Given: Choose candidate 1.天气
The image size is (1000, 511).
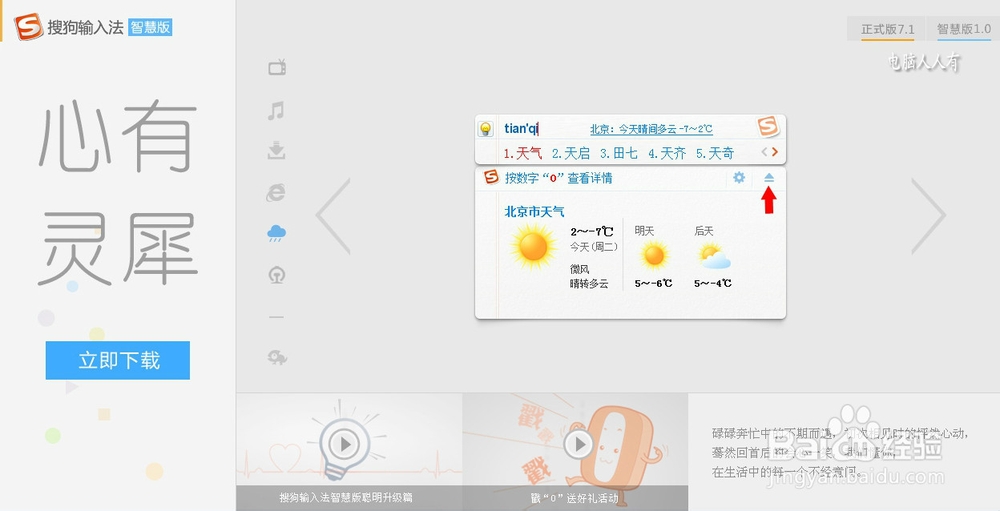Looking at the screenshot, I should coord(522,153).
